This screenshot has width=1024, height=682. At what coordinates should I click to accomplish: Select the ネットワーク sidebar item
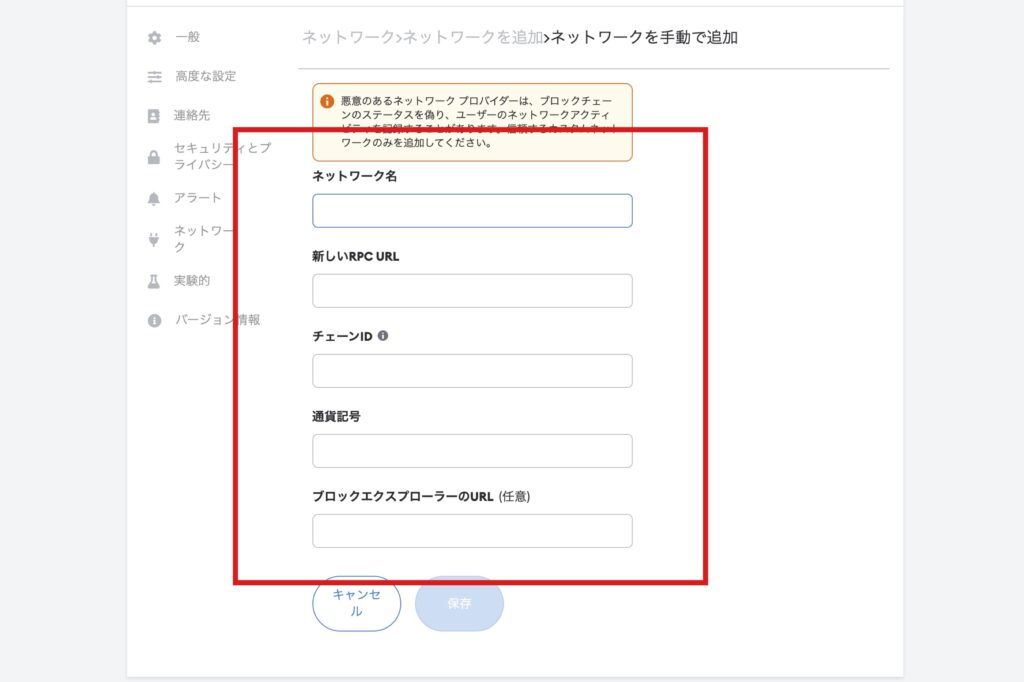click(203, 238)
